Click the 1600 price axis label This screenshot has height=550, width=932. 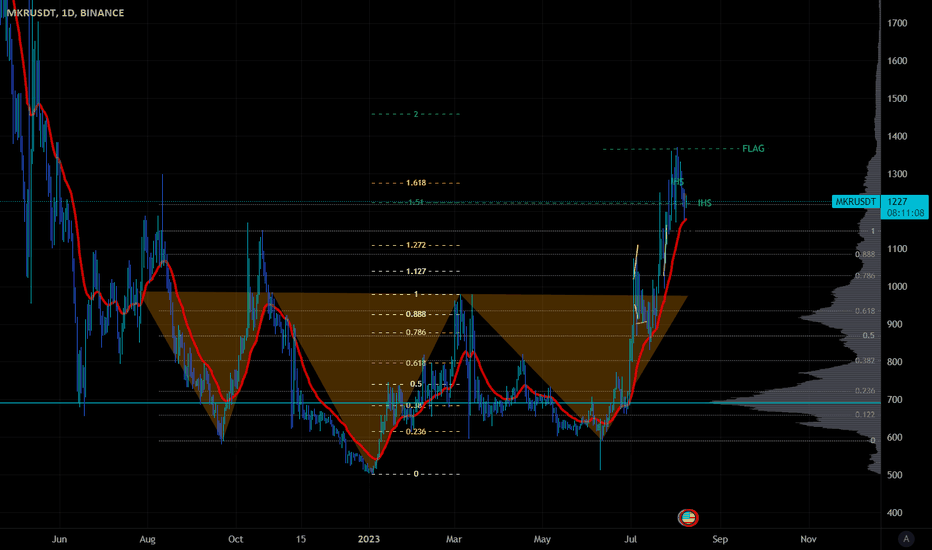click(898, 61)
